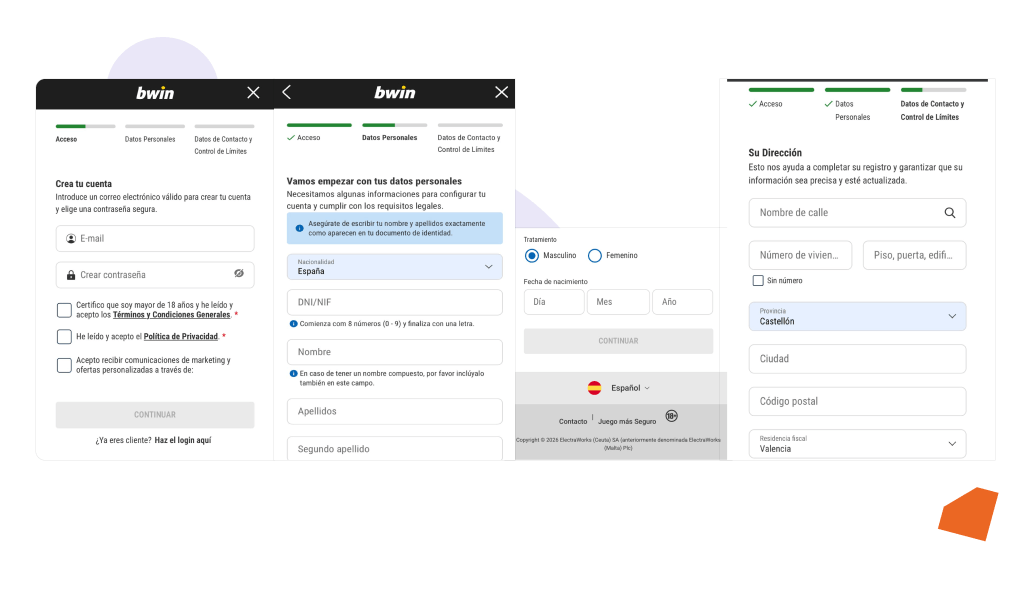
Task: Focus the Nombre input field
Action: click(x=394, y=352)
